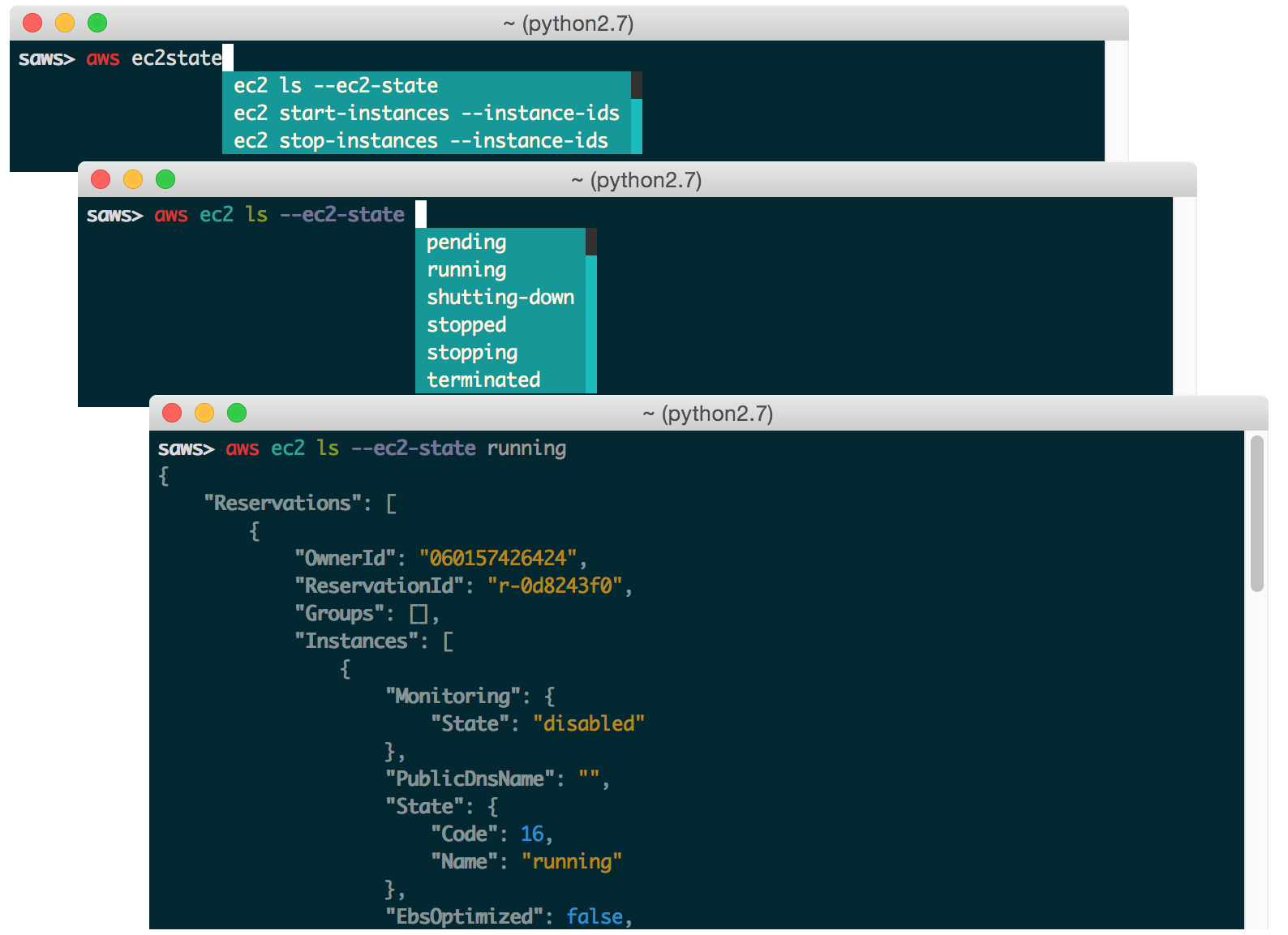Choose 'terminated' from state completion list
Viewport: 1288px width, 935px height.
[x=500, y=380]
